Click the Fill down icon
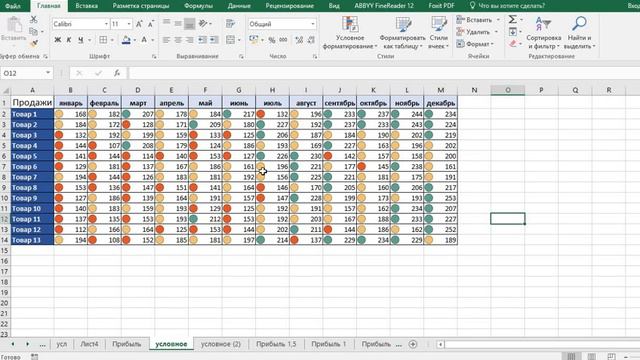The height and width of the screenshot is (360, 640). pyautogui.click(x=513, y=31)
